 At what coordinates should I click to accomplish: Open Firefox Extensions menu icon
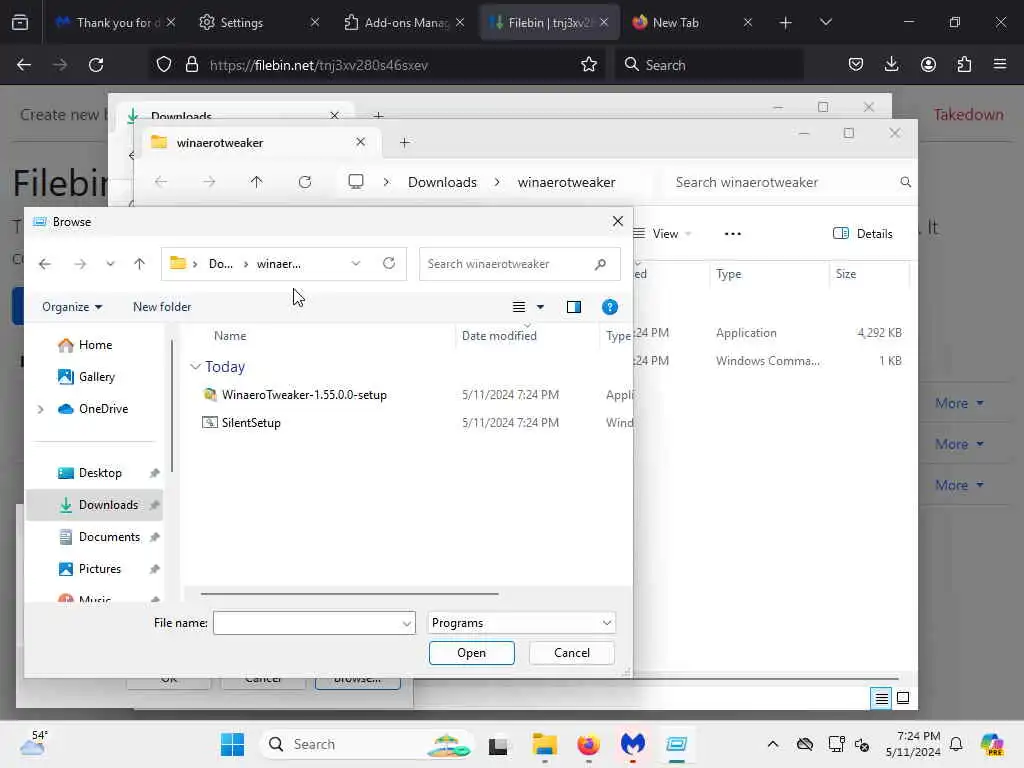point(964,65)
